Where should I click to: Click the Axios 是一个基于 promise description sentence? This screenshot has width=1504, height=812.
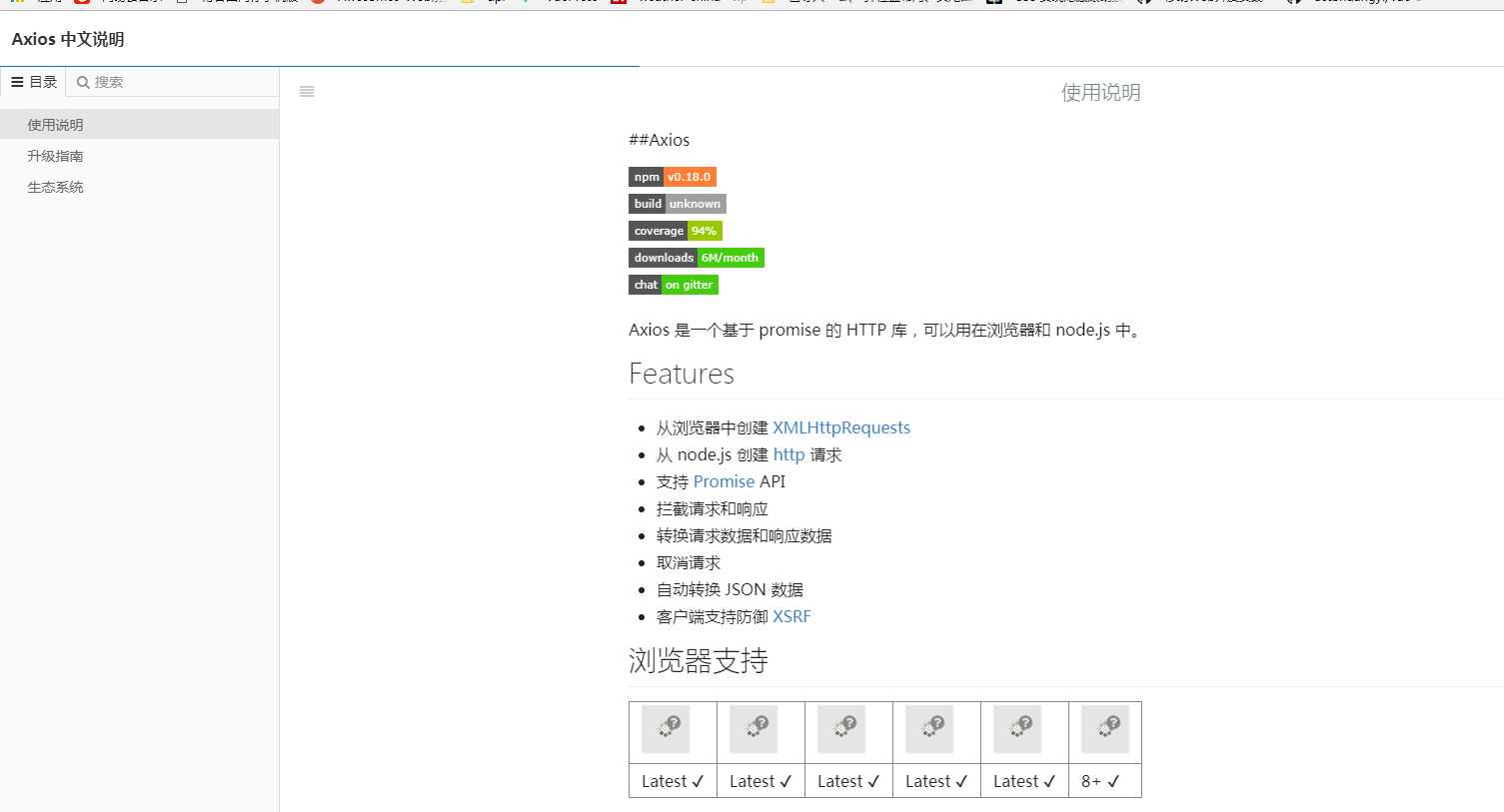click(x=886, y=330)
